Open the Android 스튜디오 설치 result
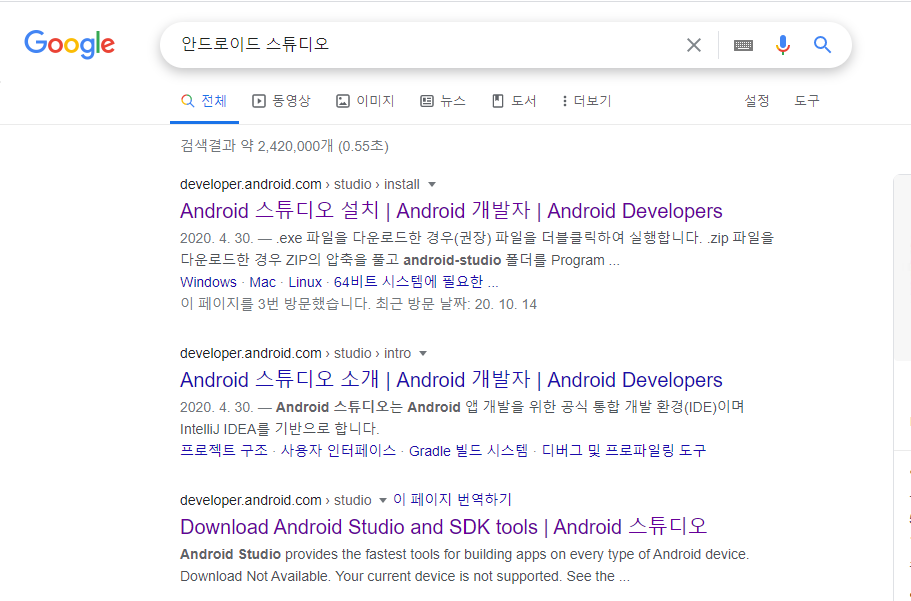This screenshot has width=911, height=601. pos(451,211)
